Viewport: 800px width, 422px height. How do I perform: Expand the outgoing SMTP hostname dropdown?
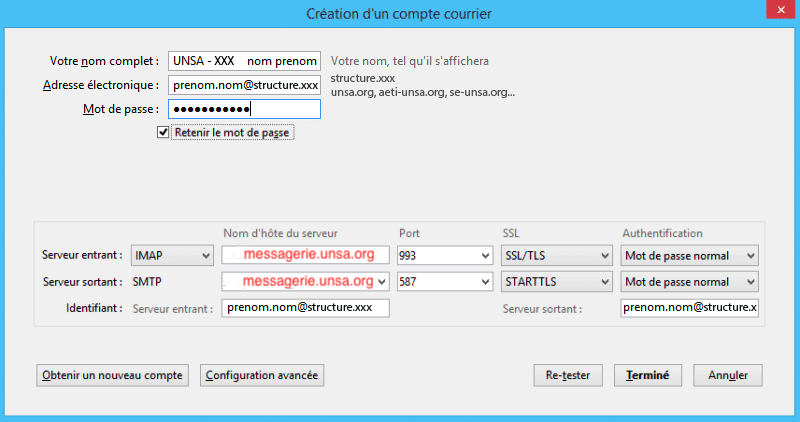(383, 282)
